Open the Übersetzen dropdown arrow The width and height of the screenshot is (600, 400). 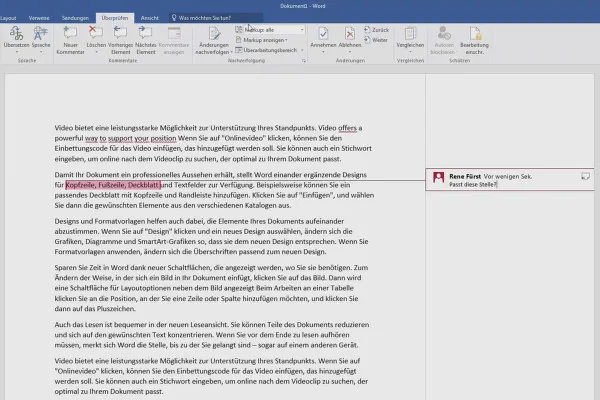[x=16, y=52]
